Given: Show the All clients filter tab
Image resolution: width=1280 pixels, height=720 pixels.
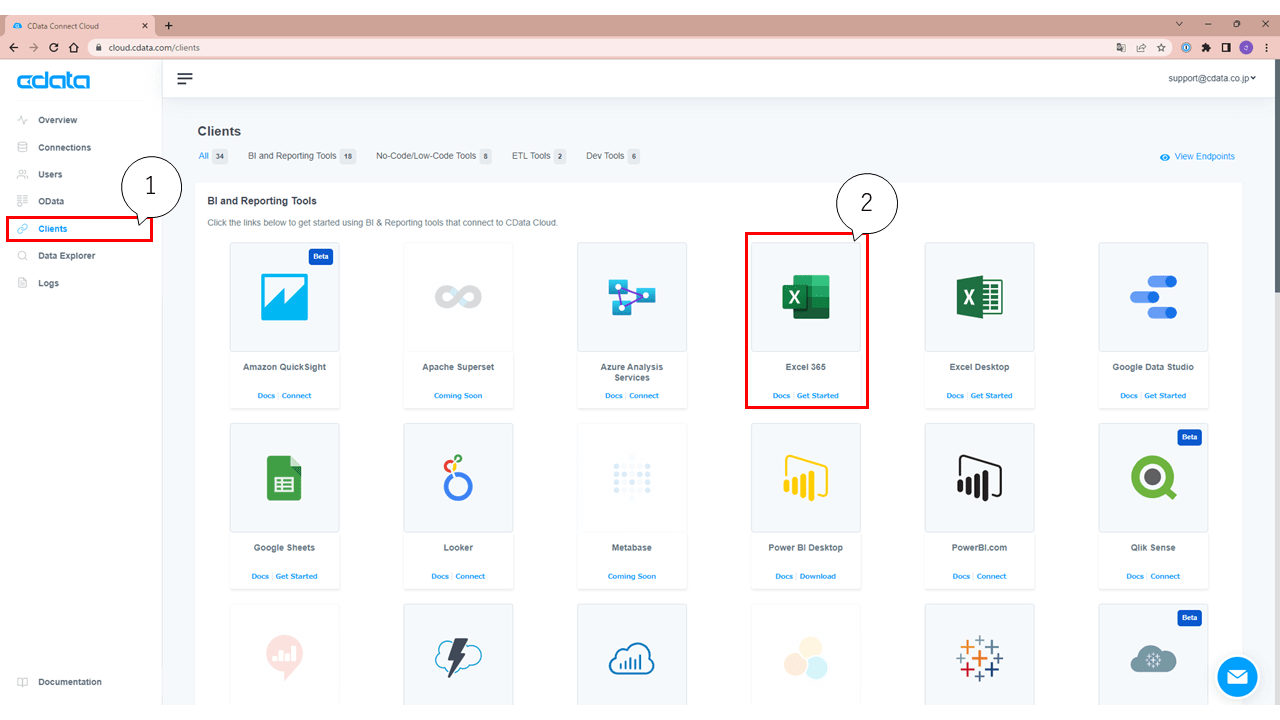Looking at the screenshot, I should point(213,156).
